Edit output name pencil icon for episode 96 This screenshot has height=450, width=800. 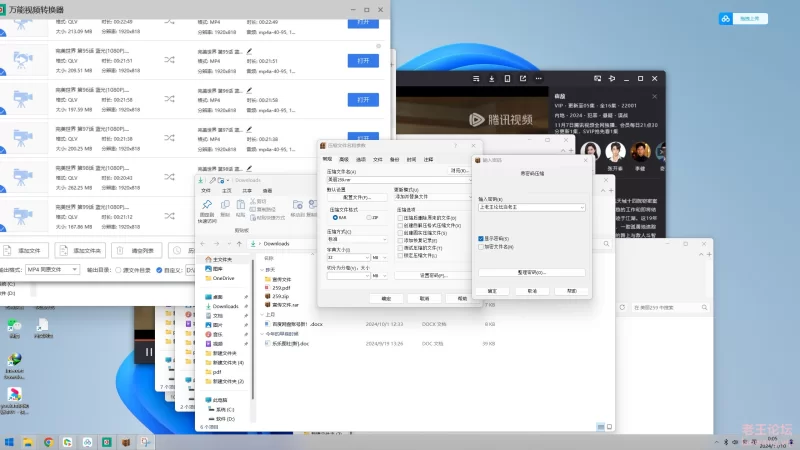pos(249,90)
